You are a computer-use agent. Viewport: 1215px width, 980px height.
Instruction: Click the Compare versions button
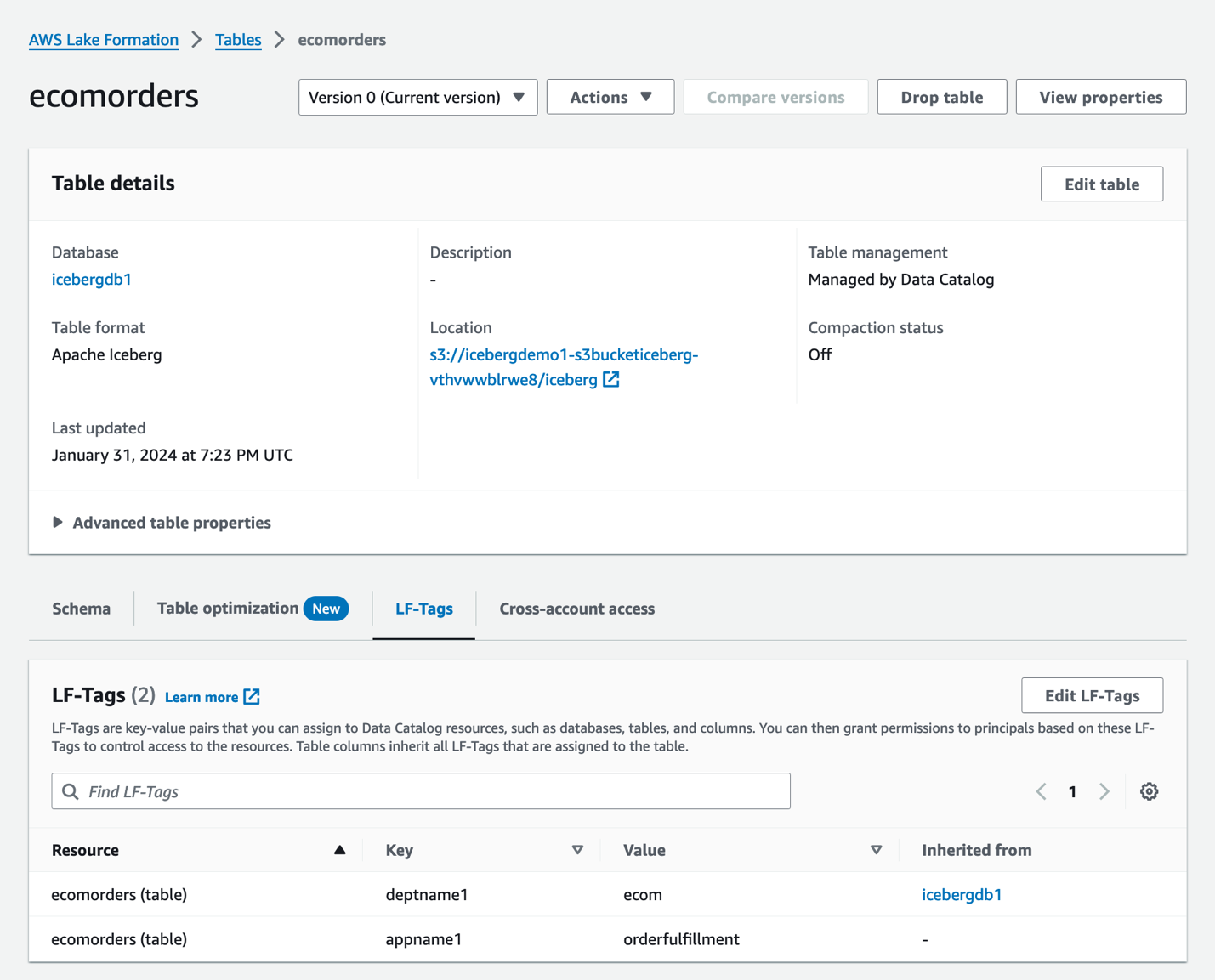[776, 97]
